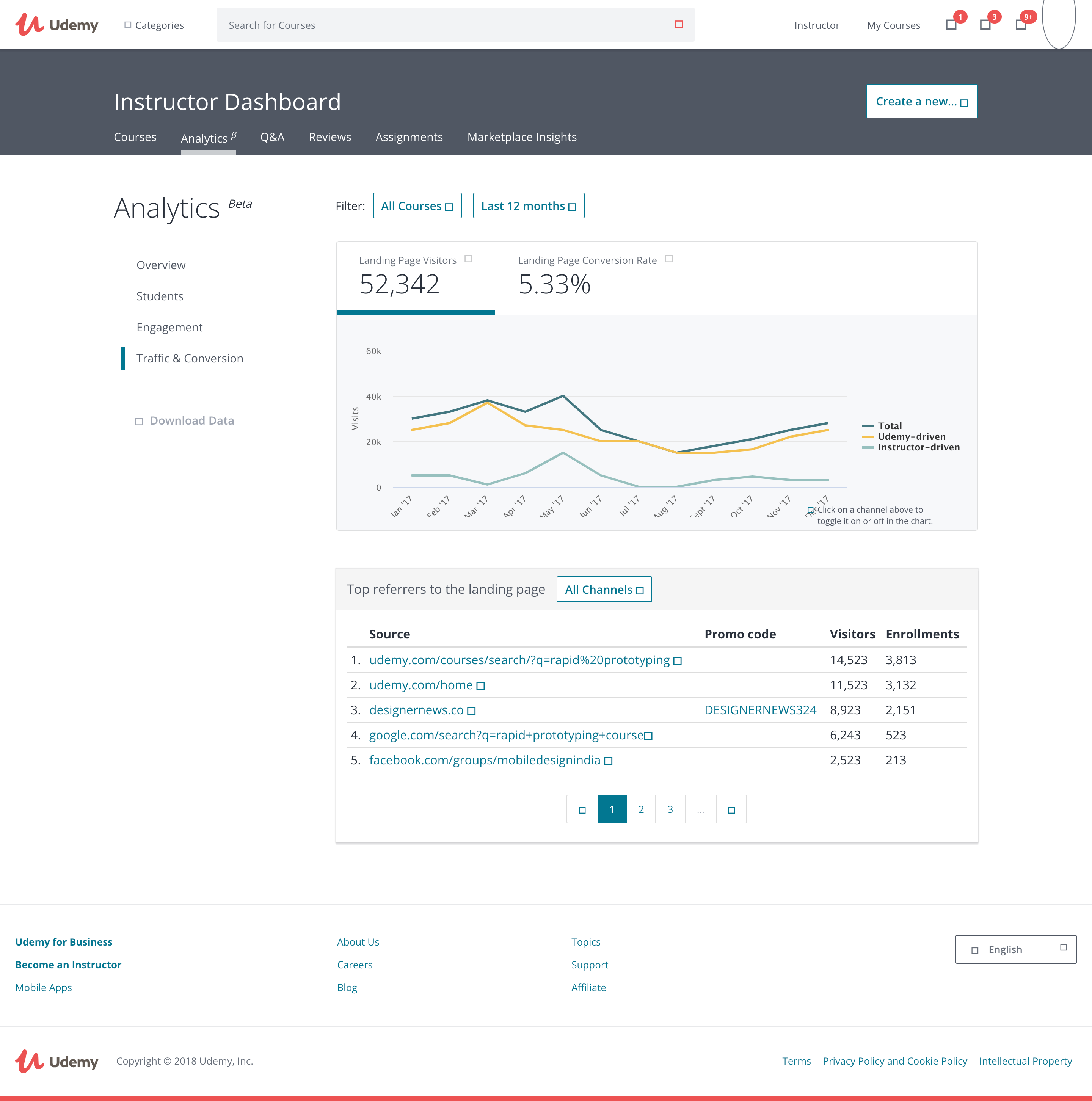Go to page 3 of referrers

(x=670, y=810)
